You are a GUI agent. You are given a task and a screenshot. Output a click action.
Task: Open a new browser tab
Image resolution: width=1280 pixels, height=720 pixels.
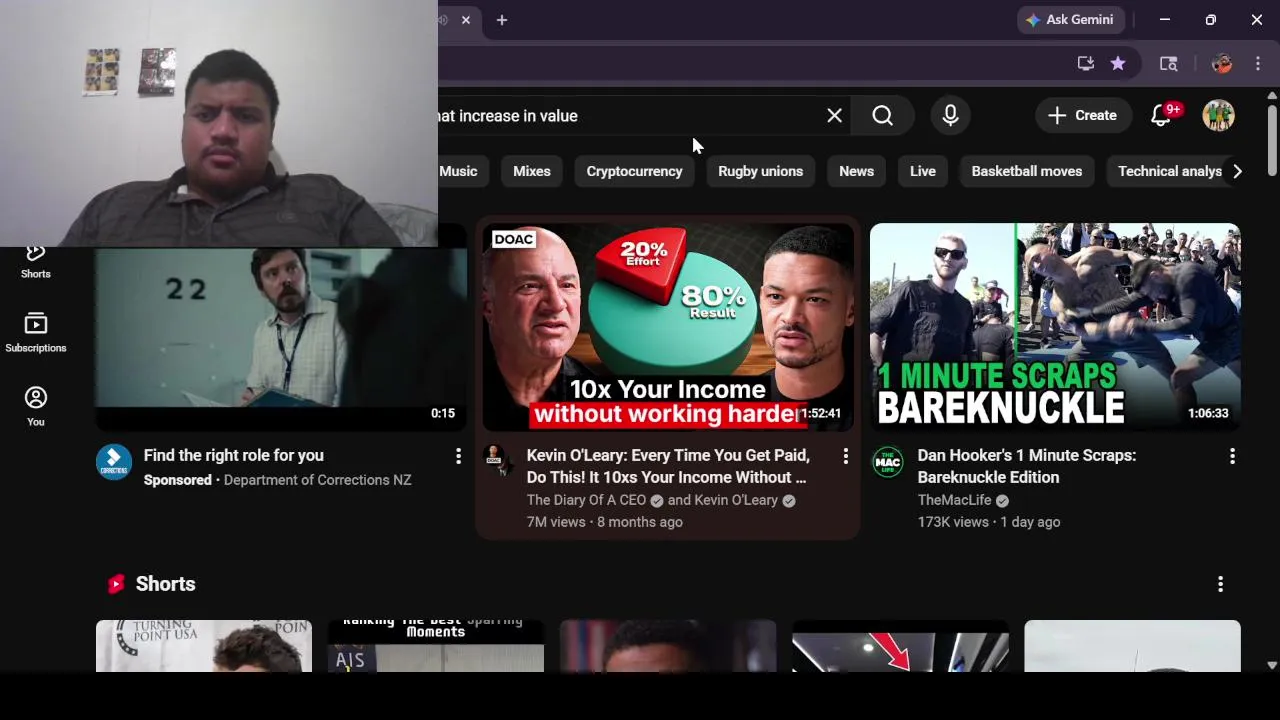tap(502, 20)
